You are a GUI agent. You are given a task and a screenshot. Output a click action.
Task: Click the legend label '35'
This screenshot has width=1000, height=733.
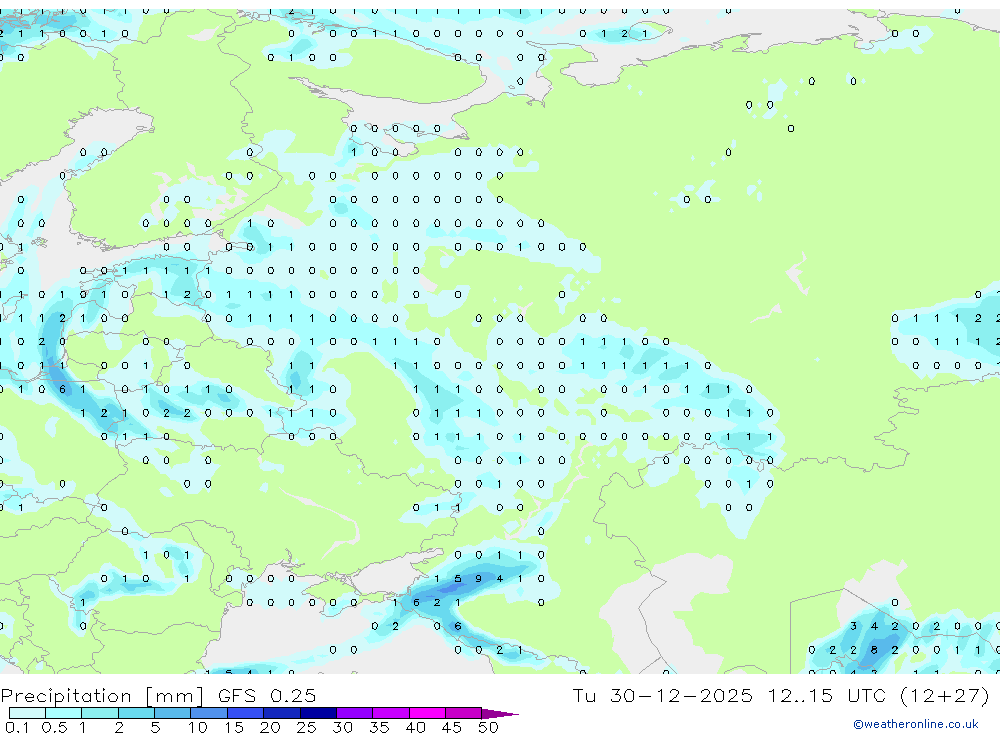pyautogui.click(x=379, y=727)
